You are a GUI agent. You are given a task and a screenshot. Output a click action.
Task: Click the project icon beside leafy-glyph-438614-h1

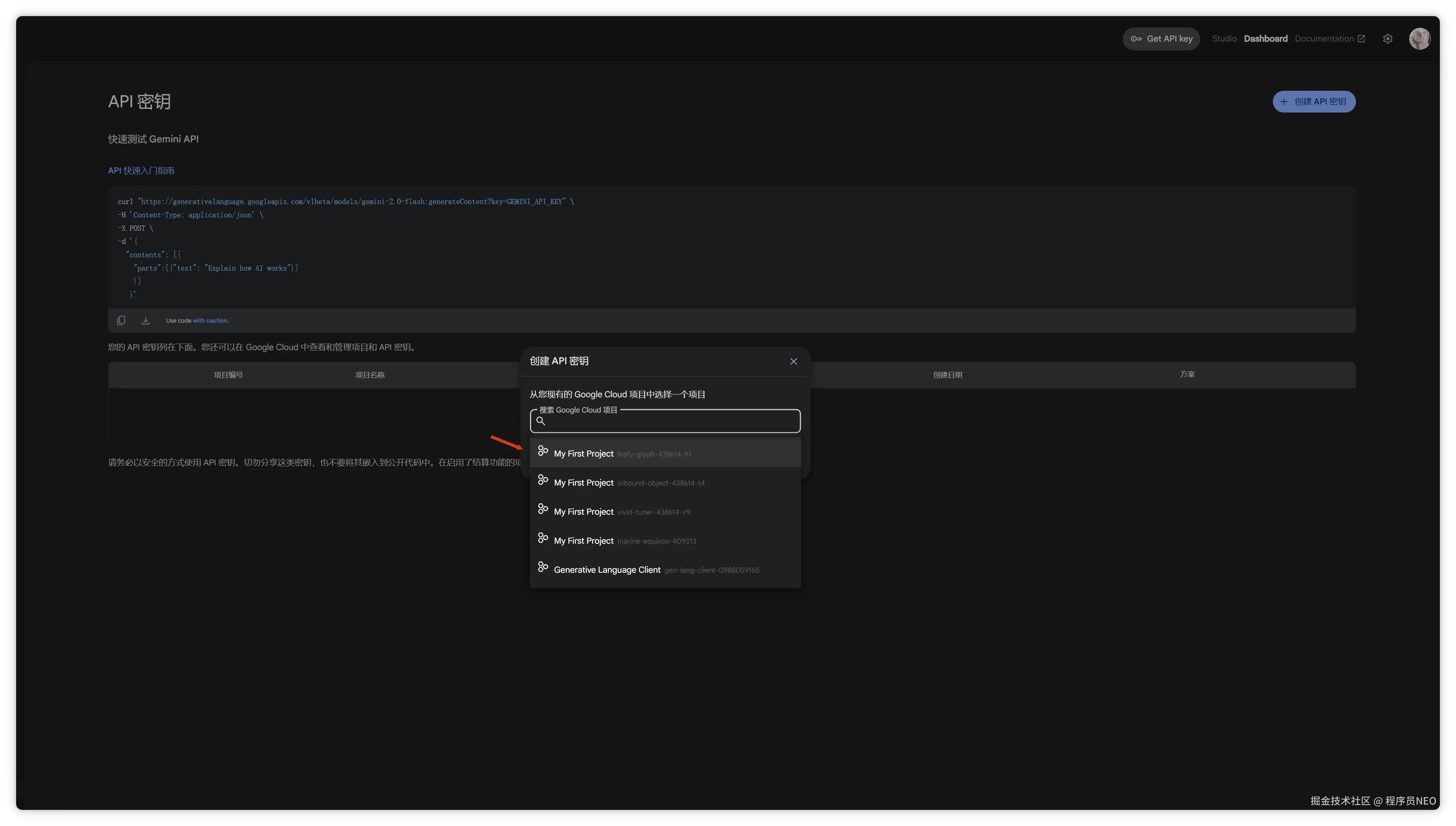(x=543, y=451)
